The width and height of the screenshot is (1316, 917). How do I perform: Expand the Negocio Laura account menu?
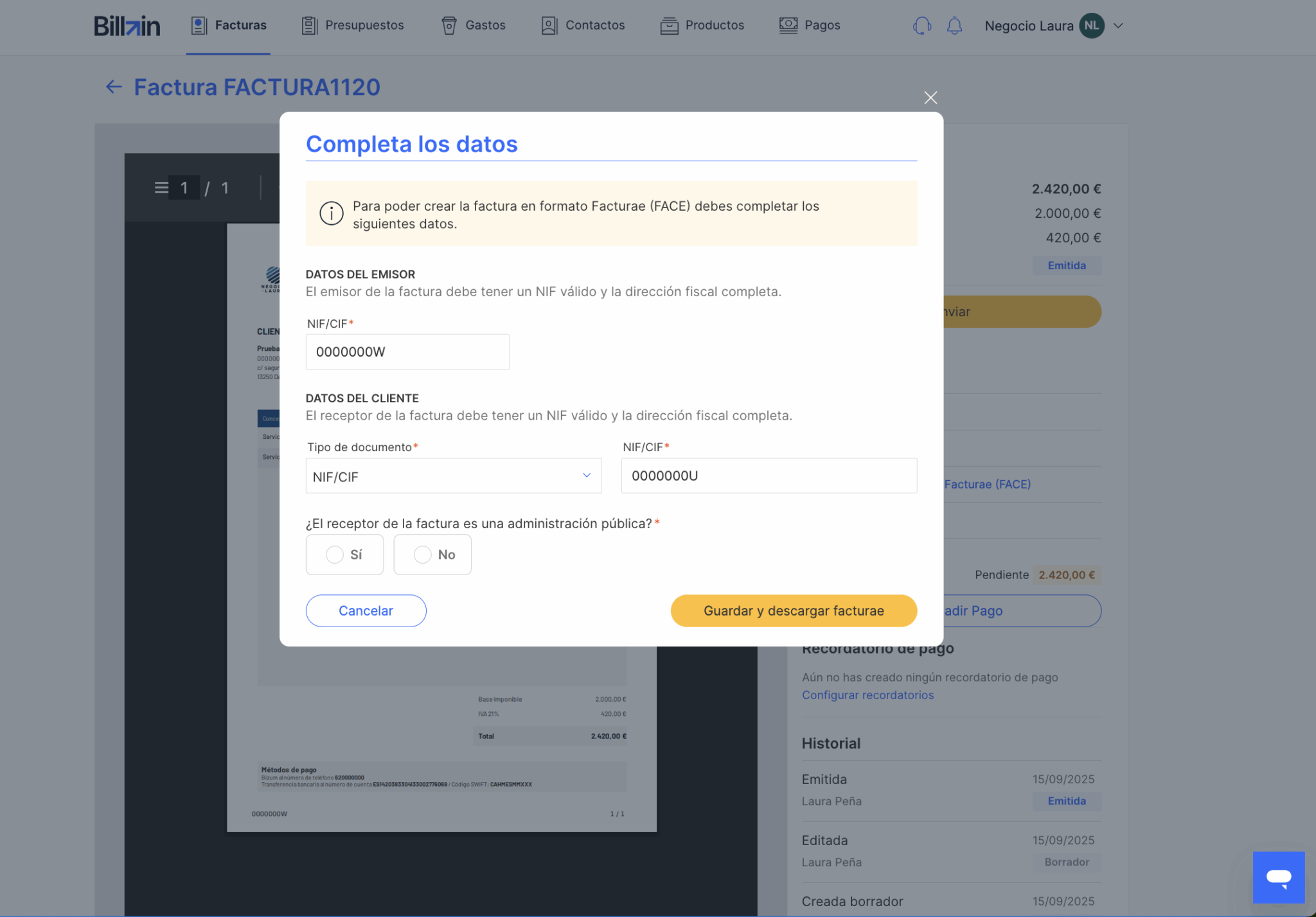(x=1118, y=26)
